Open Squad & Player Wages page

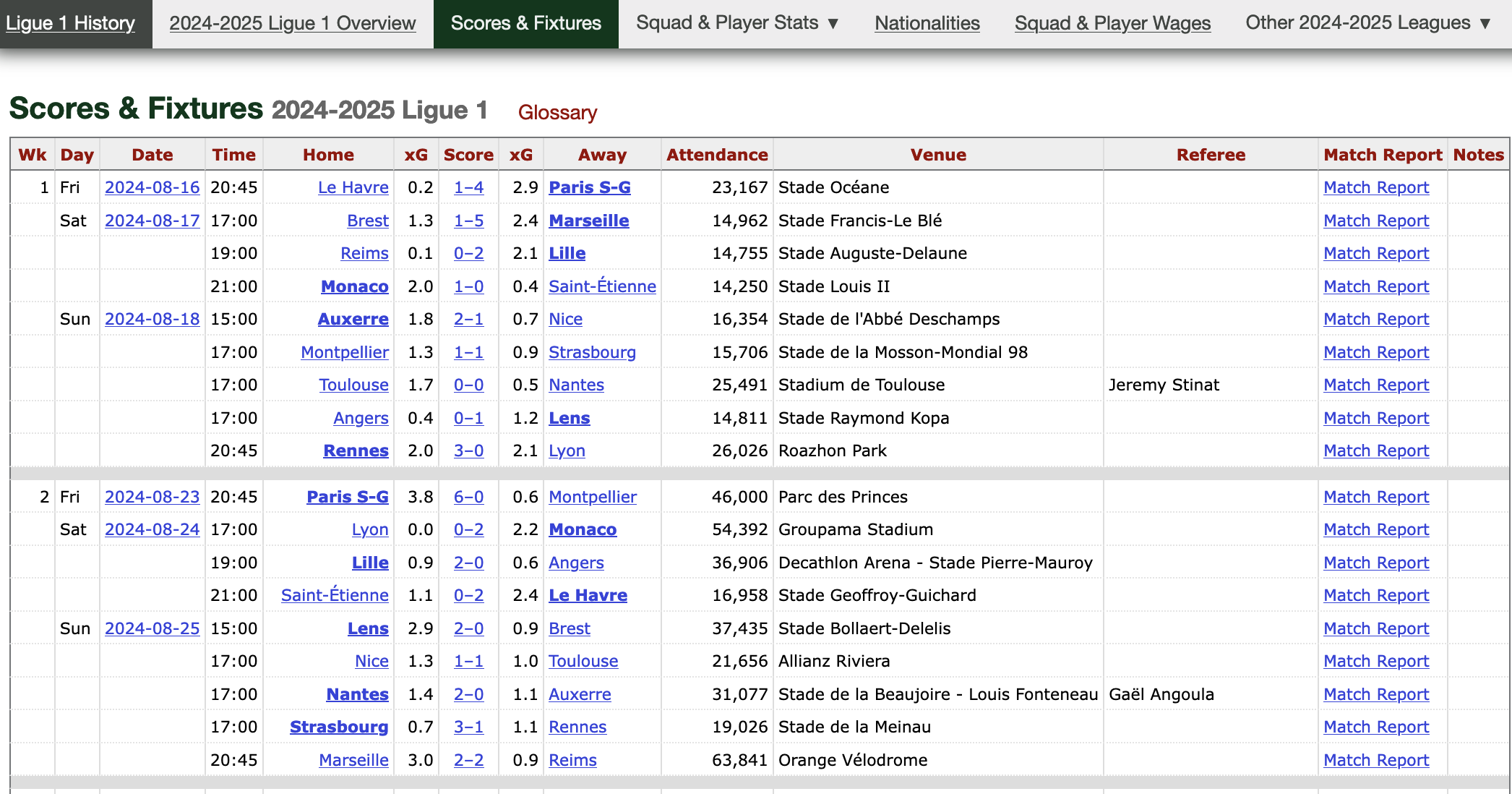pyautogui.click(x=1112, y=23)
